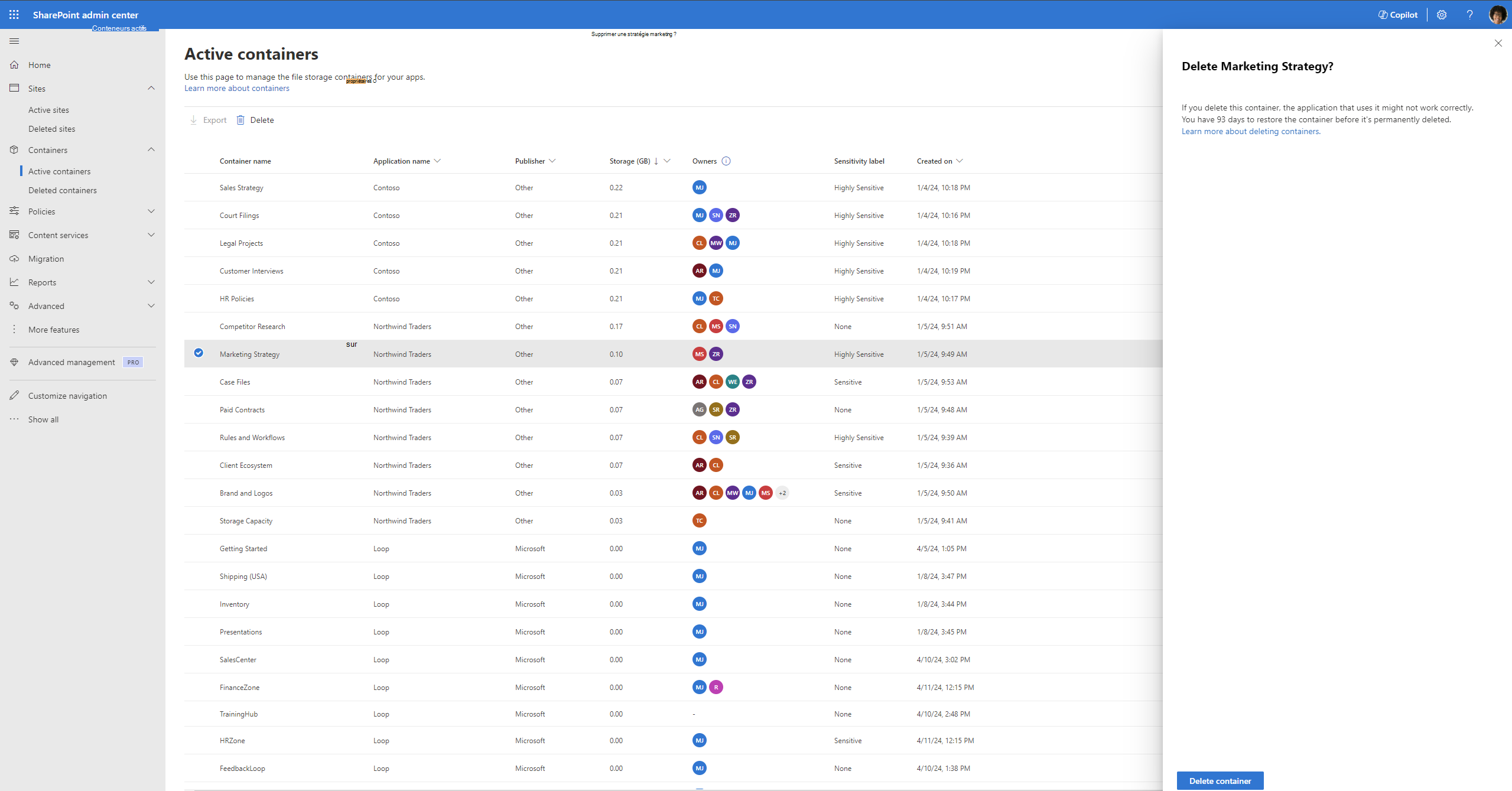Open the Deleted containers menu item
1512x791 pixels.
(62, 190)
